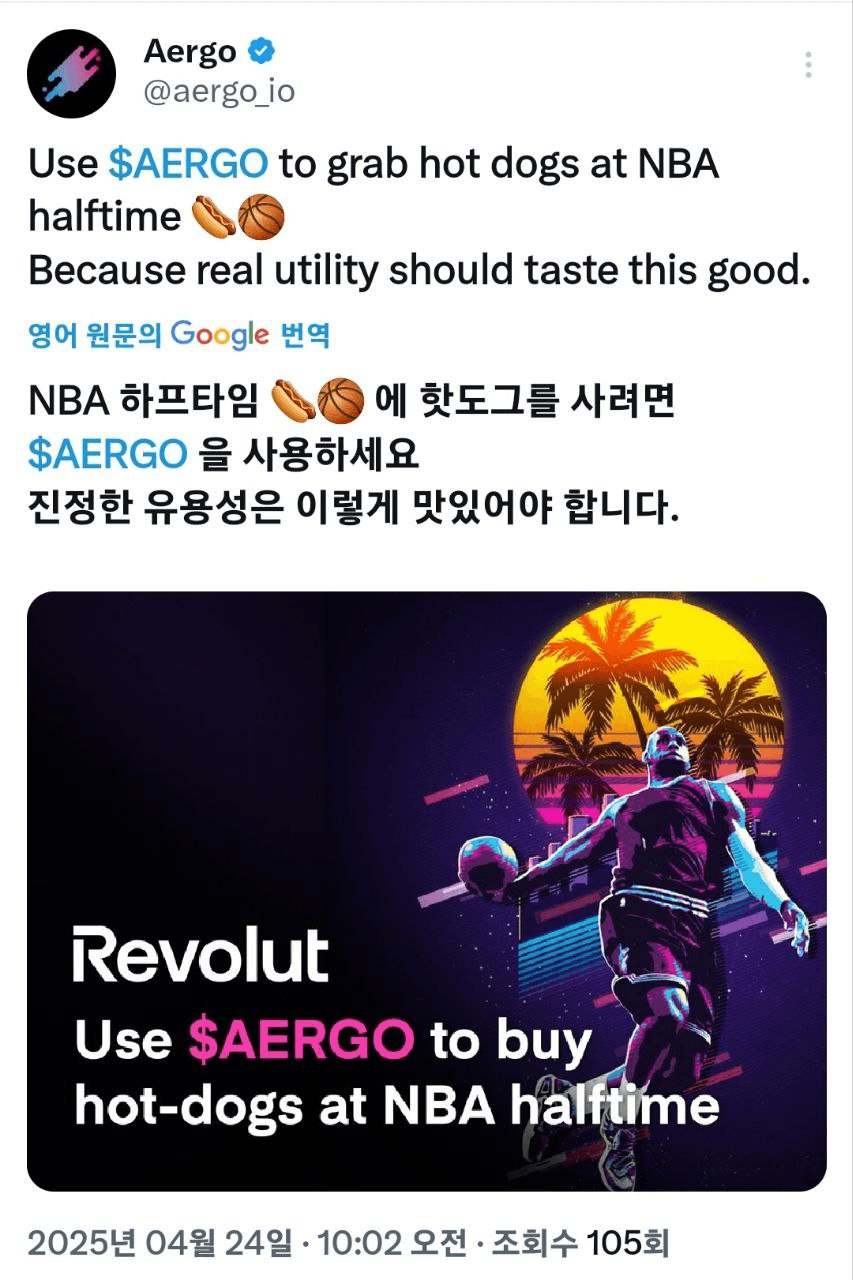Open the tweet timestamp 2025년 04월 24일

click(x=163, y=1245)
